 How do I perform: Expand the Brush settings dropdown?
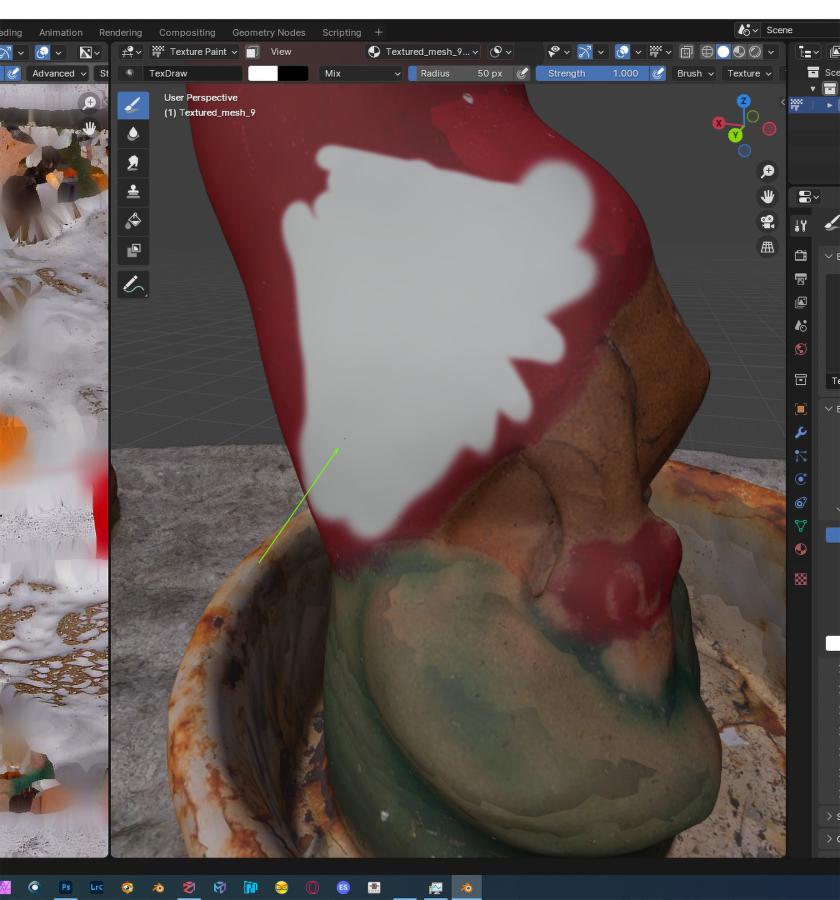pos(695,73)
